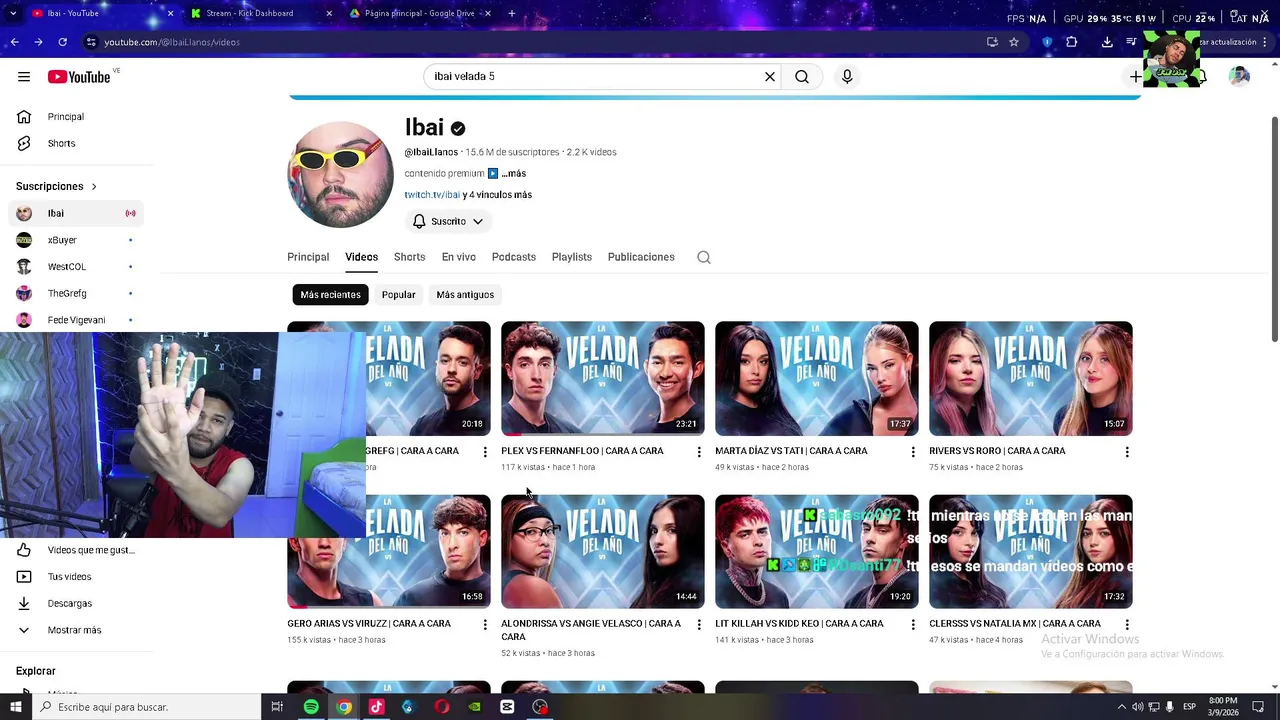The height and width of the screenshot is (720, 1280).
Task: Open twitch.tv/ibai link
Action: (x=432, y=195)
